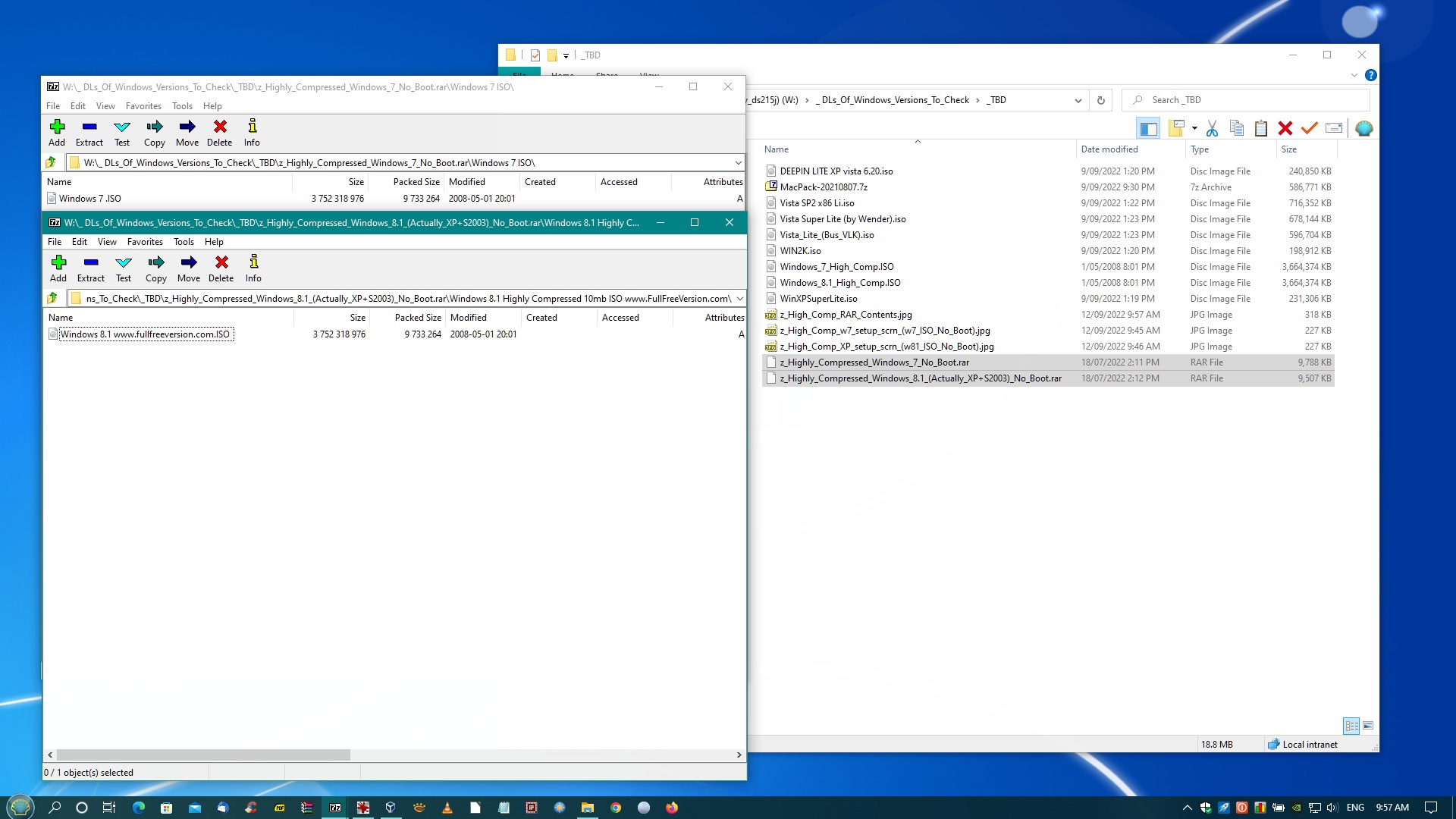This screenshot has width=1456, height=819.
Task: Click the envelope Email icon in Explorer toolbar
Action: coord(1334,128)
